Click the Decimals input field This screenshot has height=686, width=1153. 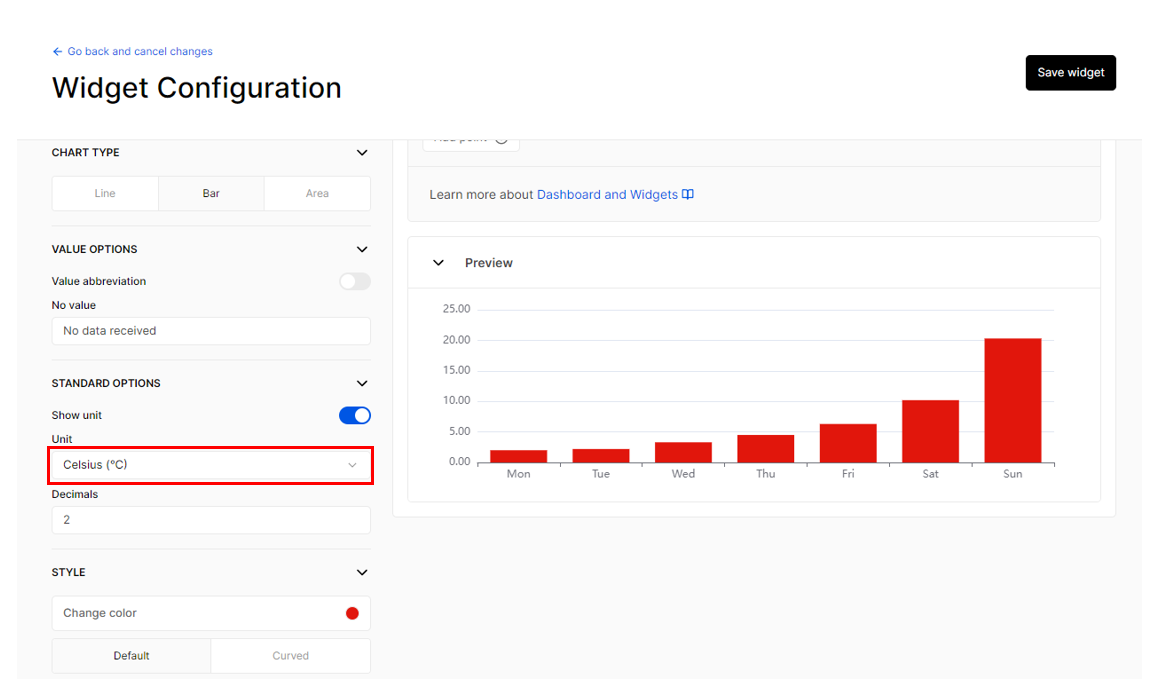(211, 521)
